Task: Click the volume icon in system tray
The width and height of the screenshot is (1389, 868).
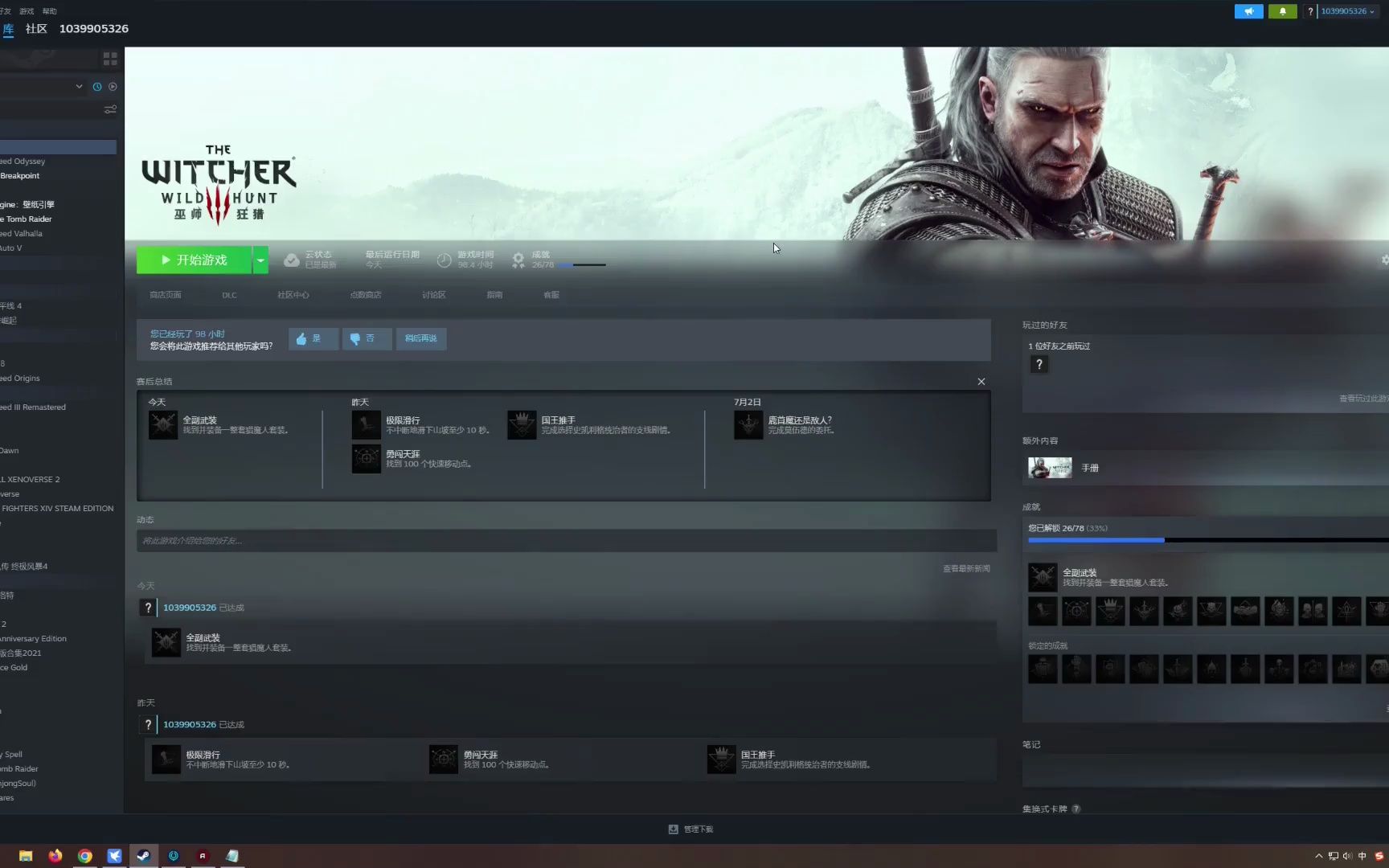Action: tap(1347, 856)
